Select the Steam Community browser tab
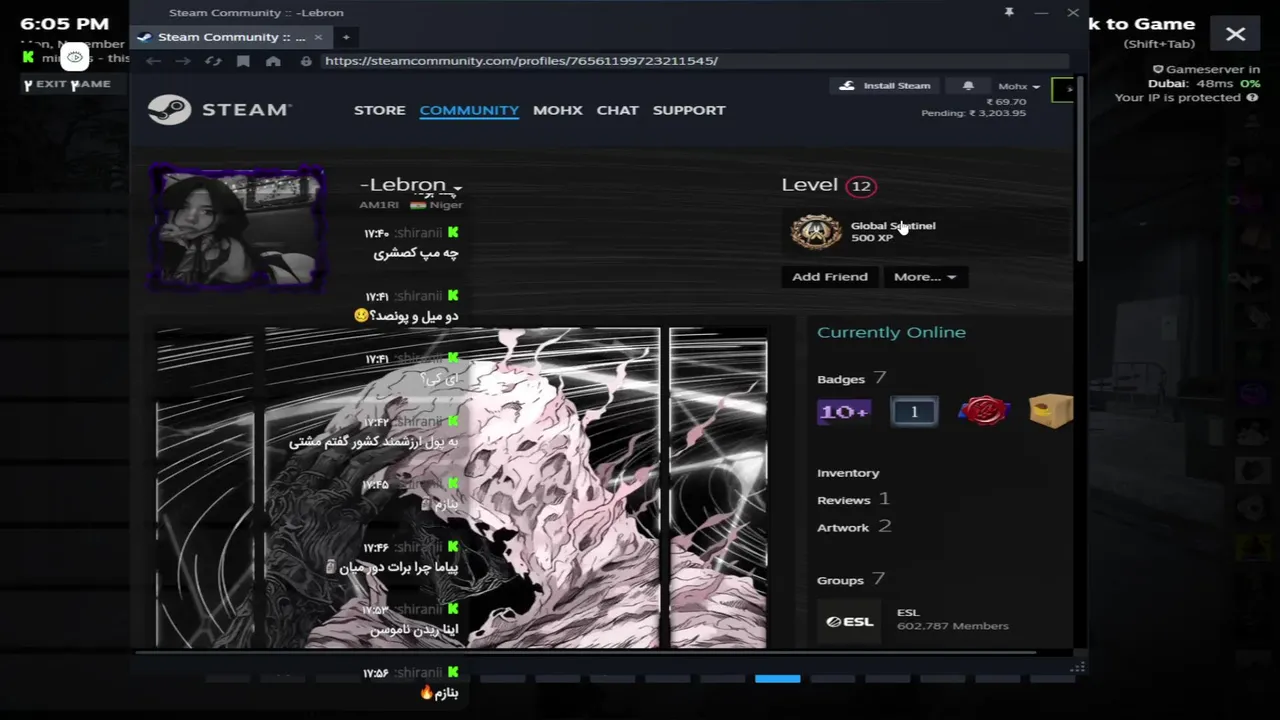Screen dimensions: 1280x720 [x=231, y=37]
